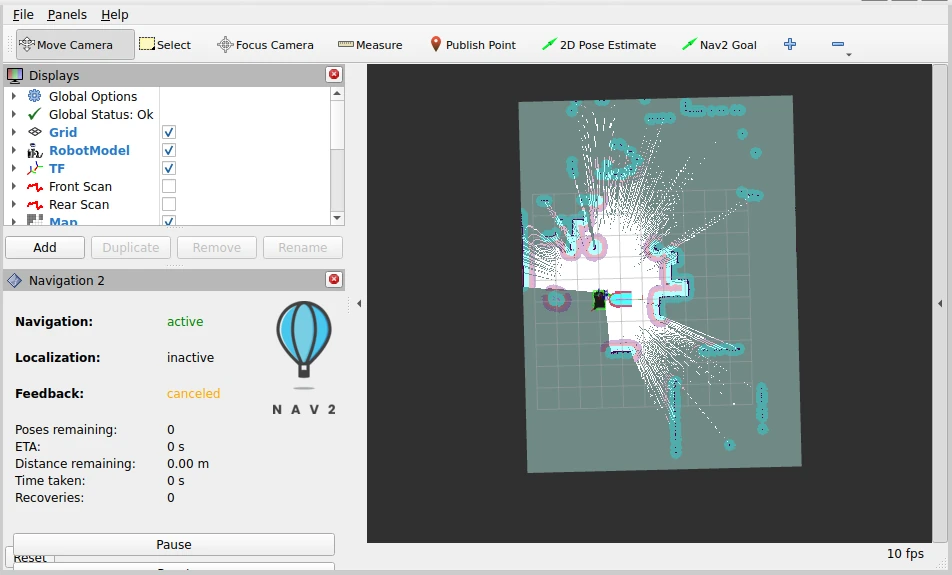952x575 pixels.
Task: Select the 2D Pose Estimate tool
Action: 599,44
